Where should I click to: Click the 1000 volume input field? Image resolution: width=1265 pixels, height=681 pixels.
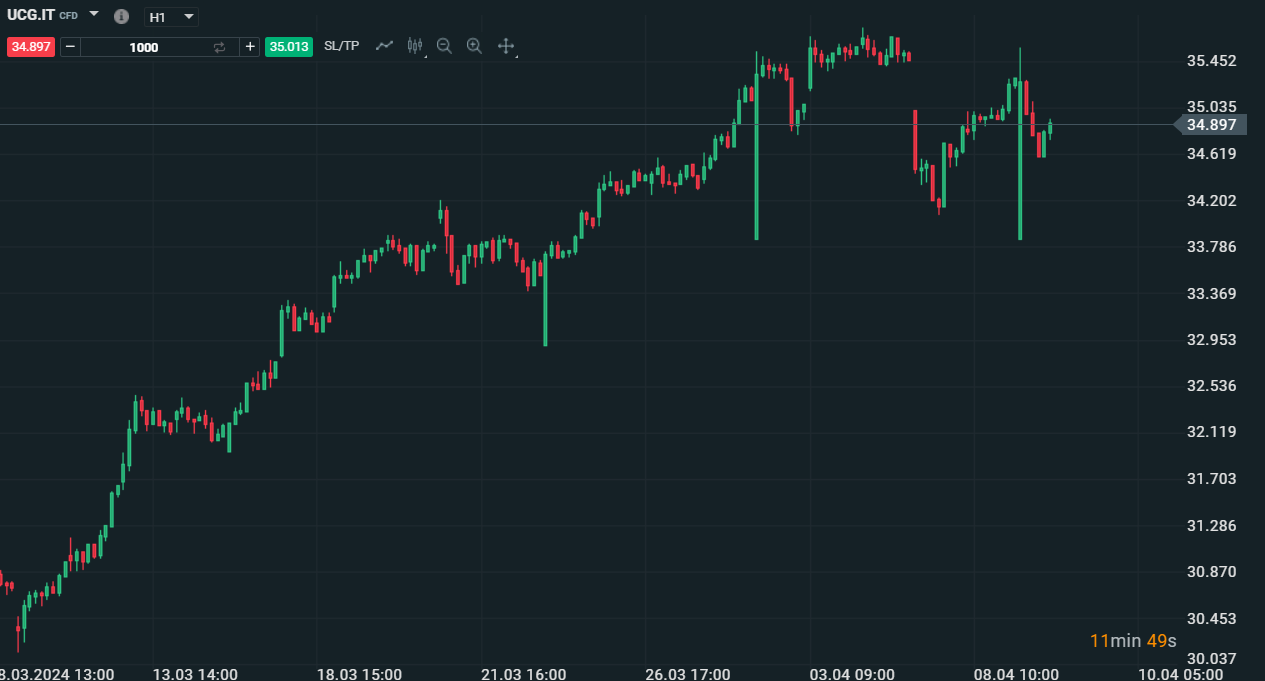[x=143, y=47]
